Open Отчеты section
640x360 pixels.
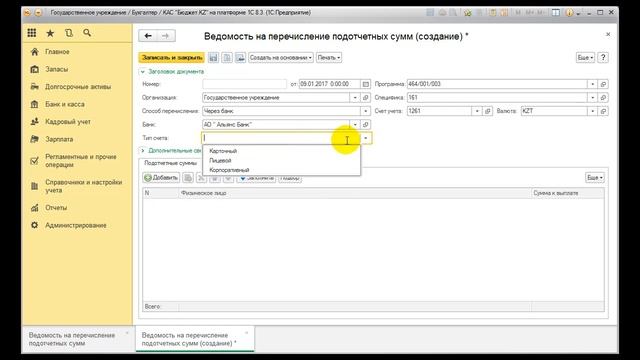pyautogui.click(x=56, y=208)
